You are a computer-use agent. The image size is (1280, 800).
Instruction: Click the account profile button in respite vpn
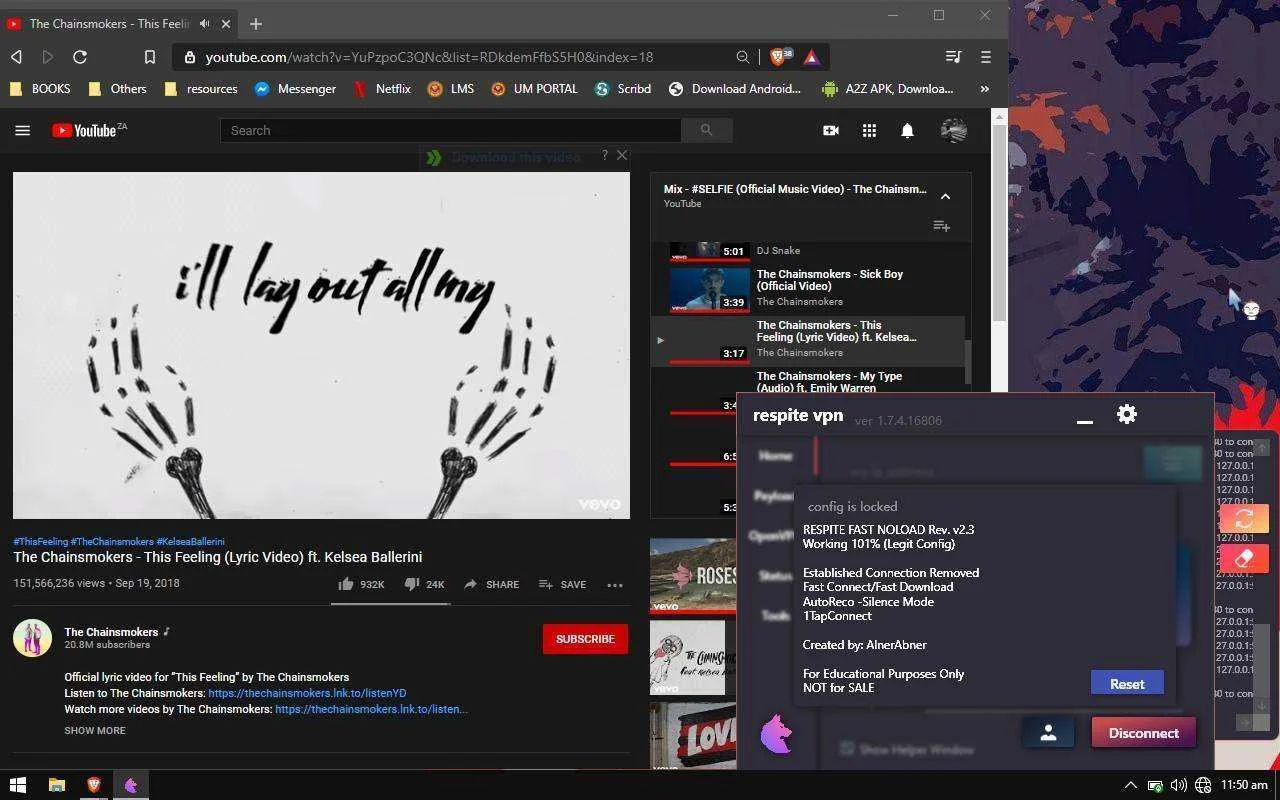1048,733
